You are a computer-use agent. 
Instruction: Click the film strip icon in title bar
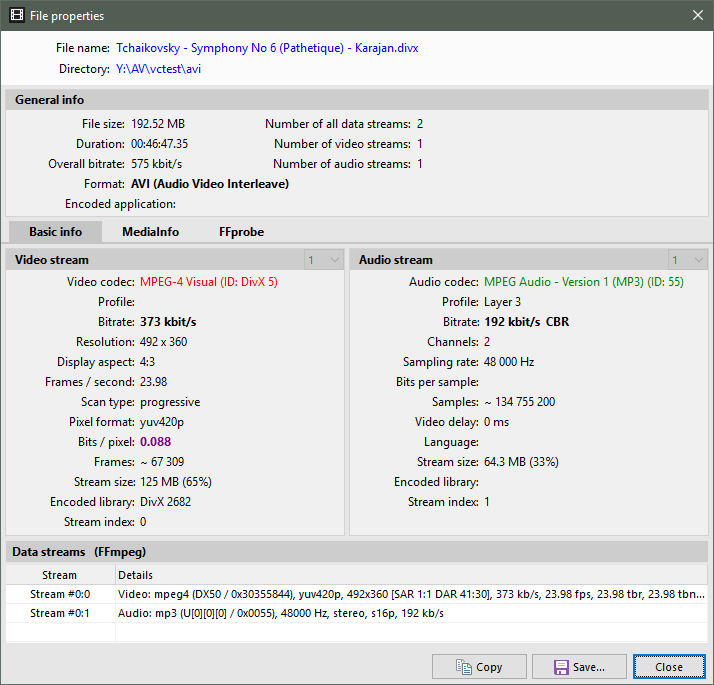coord(17,15)
